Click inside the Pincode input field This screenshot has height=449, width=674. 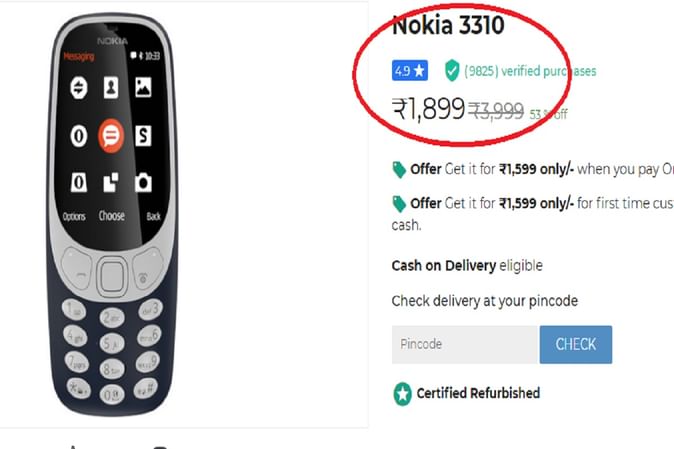coord(462,345)
